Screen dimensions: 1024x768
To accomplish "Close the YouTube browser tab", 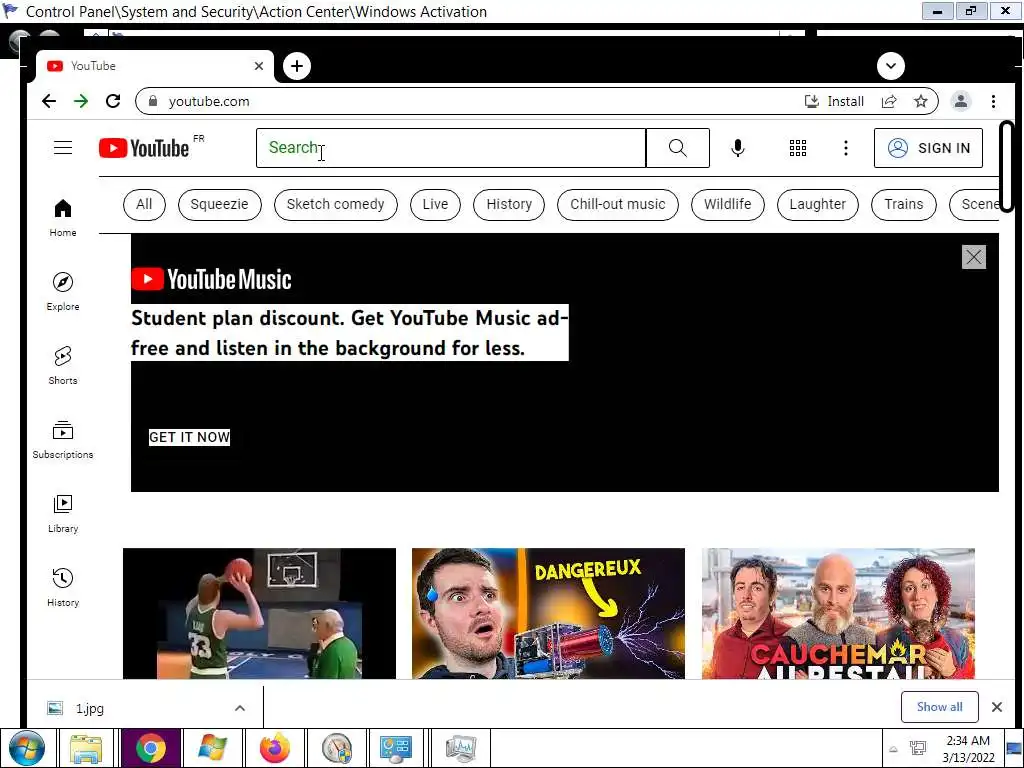I will [x=259, y=66].
